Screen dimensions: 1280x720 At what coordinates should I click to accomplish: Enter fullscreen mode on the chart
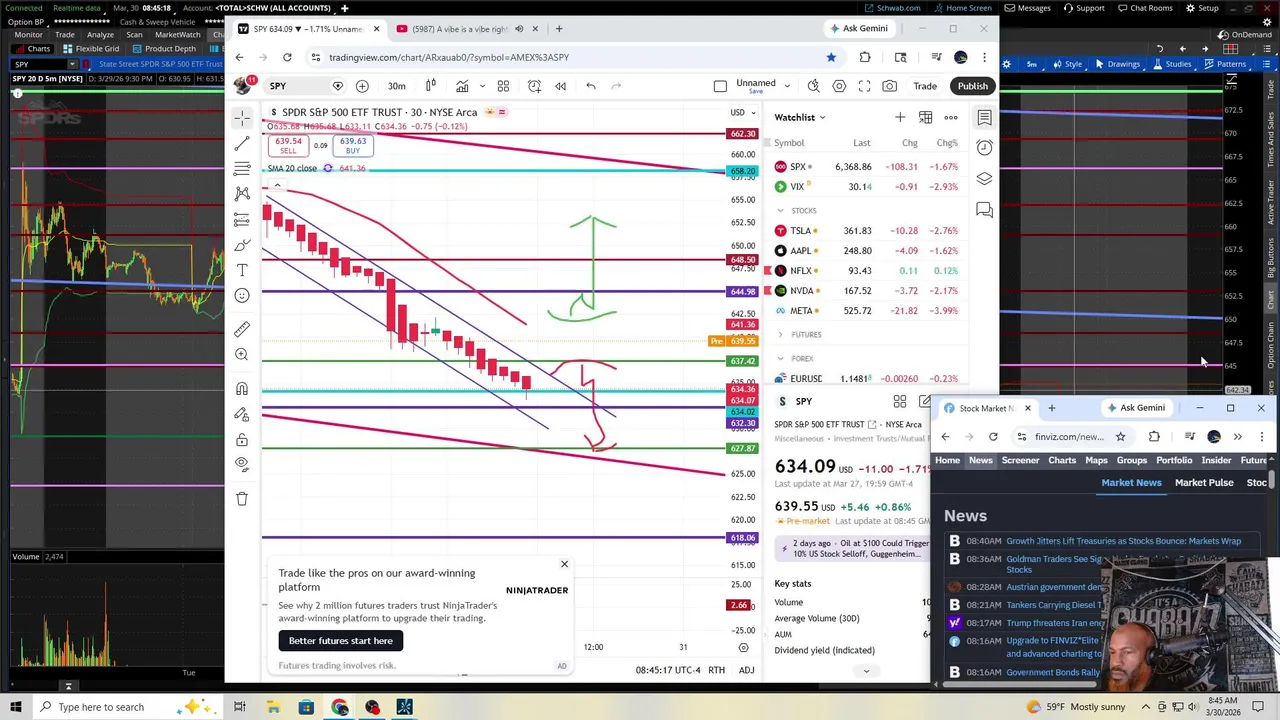tap(864, 86)
